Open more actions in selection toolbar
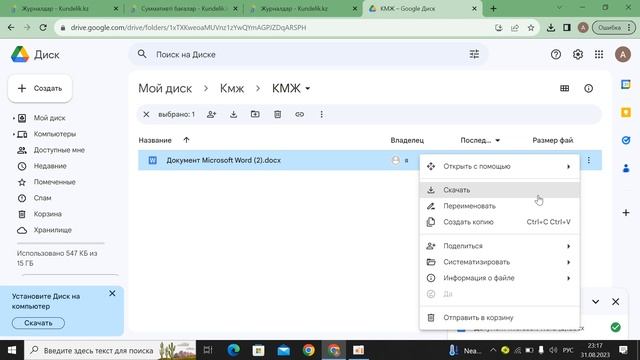The height and width of the screenshot is (360, 640). 322,114
